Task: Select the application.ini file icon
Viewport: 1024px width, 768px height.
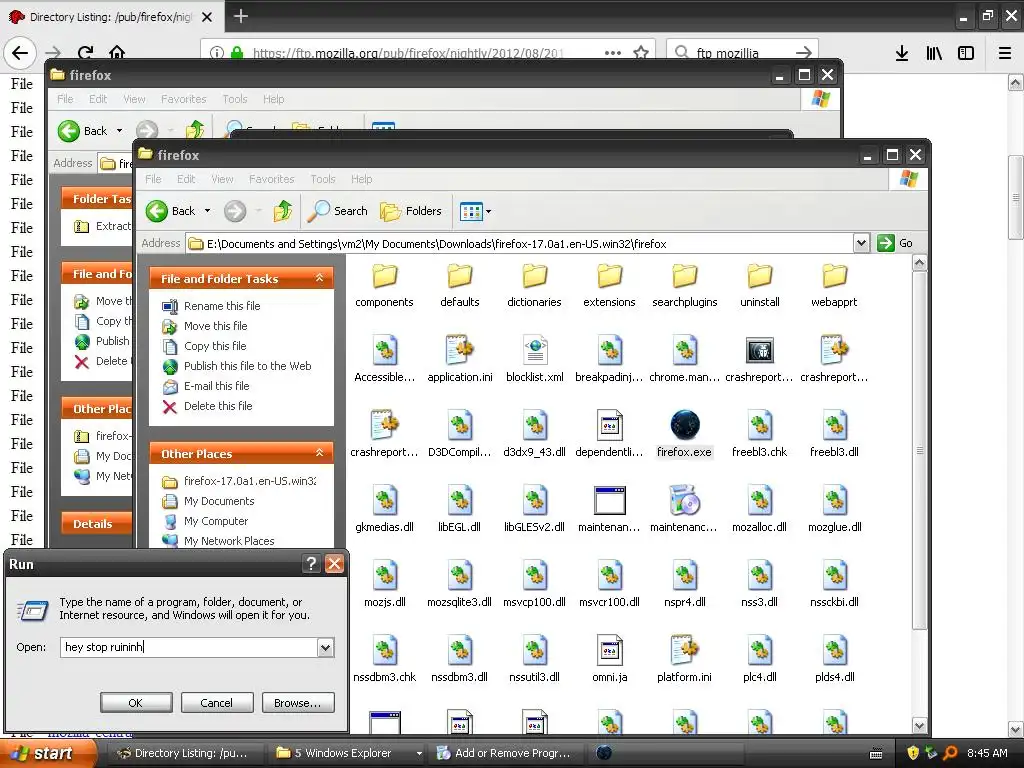Action: pyautogui.click(x=460, y=350)
